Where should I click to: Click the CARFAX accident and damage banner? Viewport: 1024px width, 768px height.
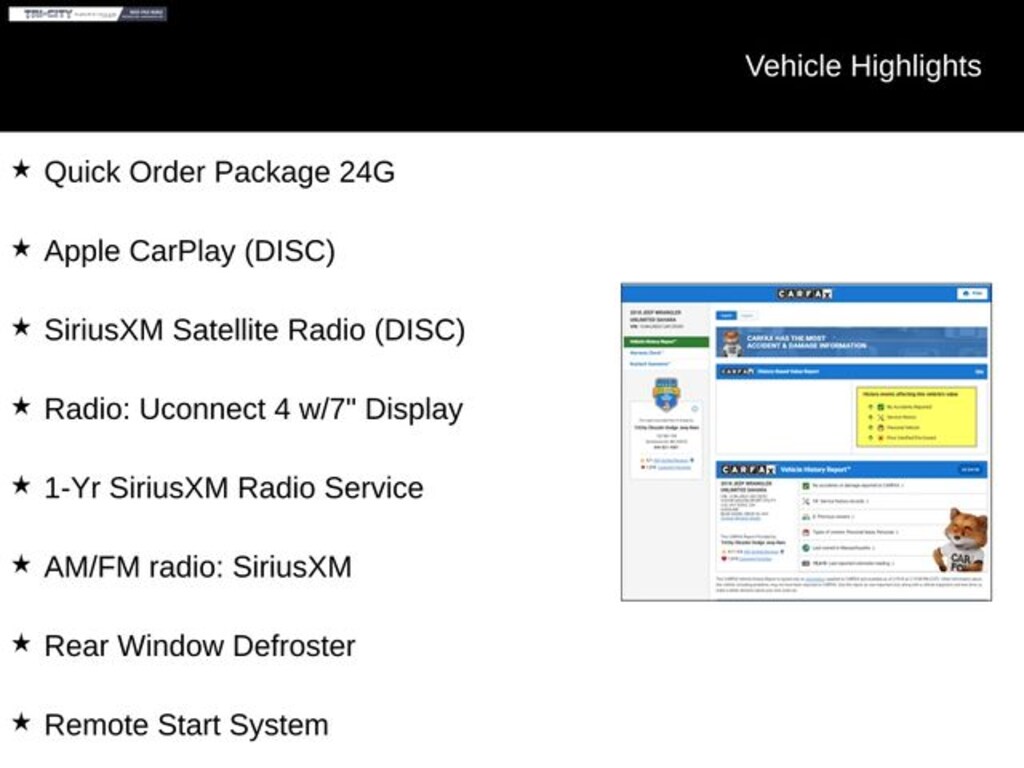pyautogui.click(x=851, y=342)
